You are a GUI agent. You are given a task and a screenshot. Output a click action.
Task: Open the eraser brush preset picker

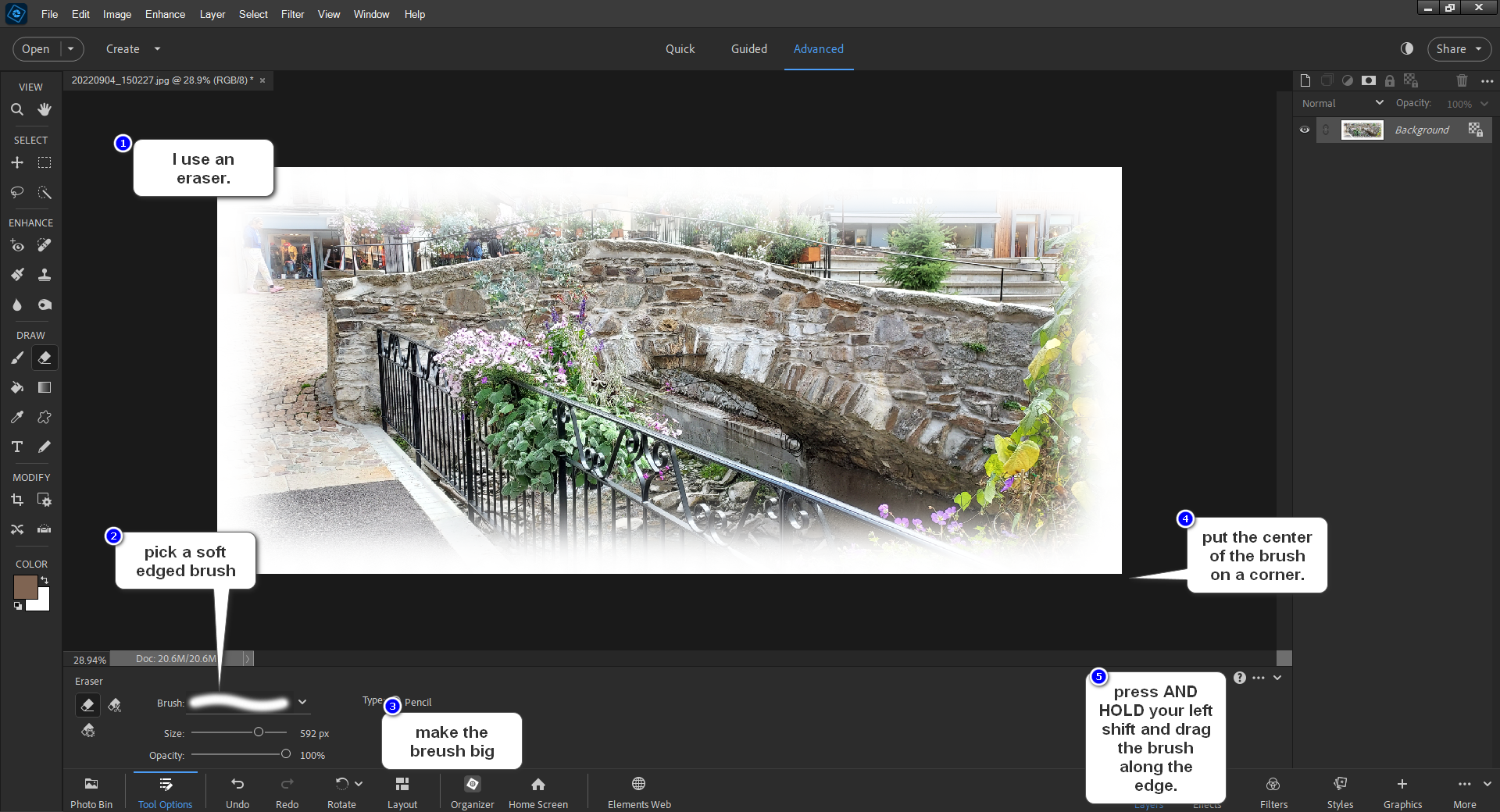pyautogui.click(x=302, y=702)
